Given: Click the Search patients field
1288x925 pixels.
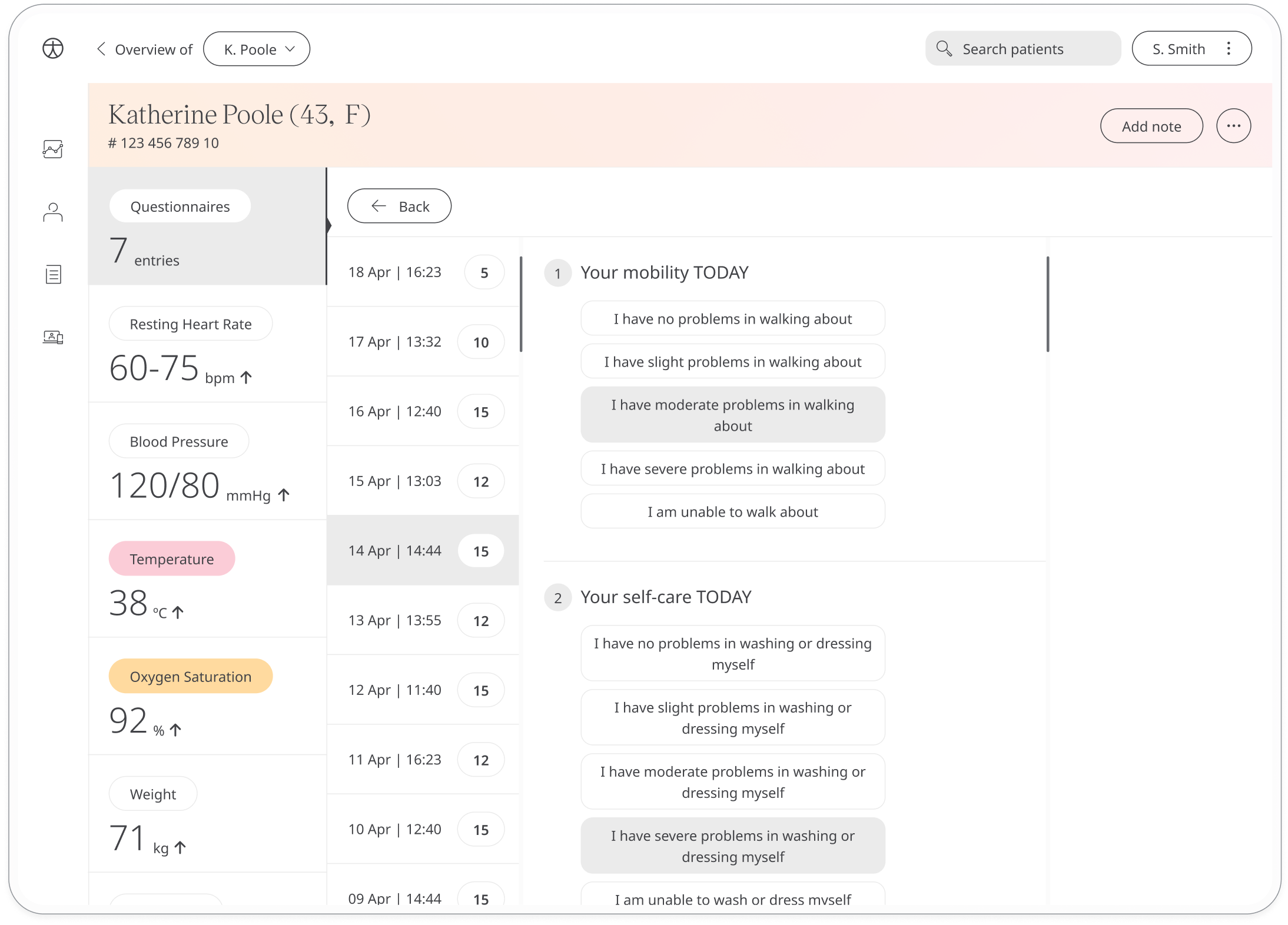Looking at the screenshot, I should click(1023, 48).
